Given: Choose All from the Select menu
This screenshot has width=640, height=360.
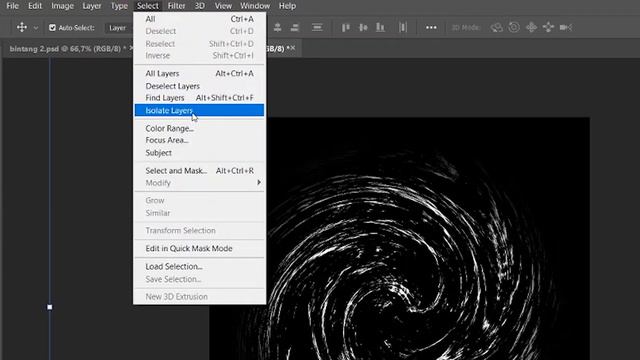Looking at the screenshot, I should pos(199,19).
